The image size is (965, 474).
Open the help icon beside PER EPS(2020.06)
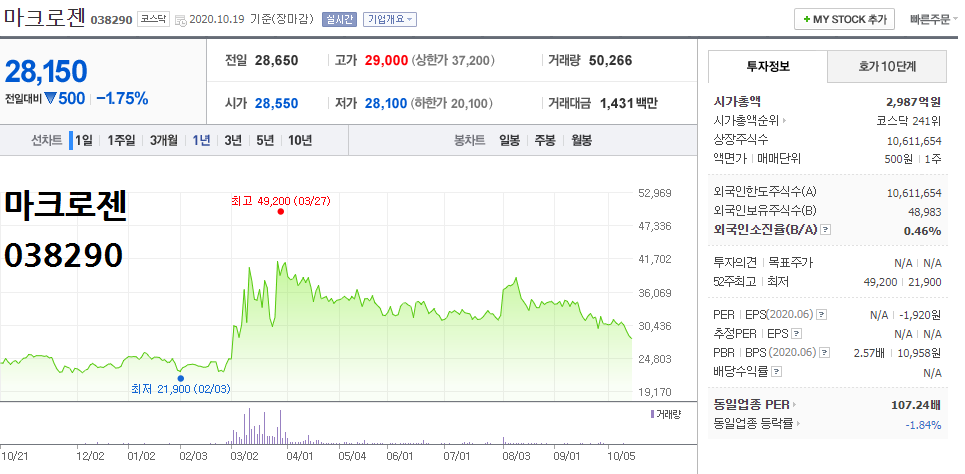821,315
